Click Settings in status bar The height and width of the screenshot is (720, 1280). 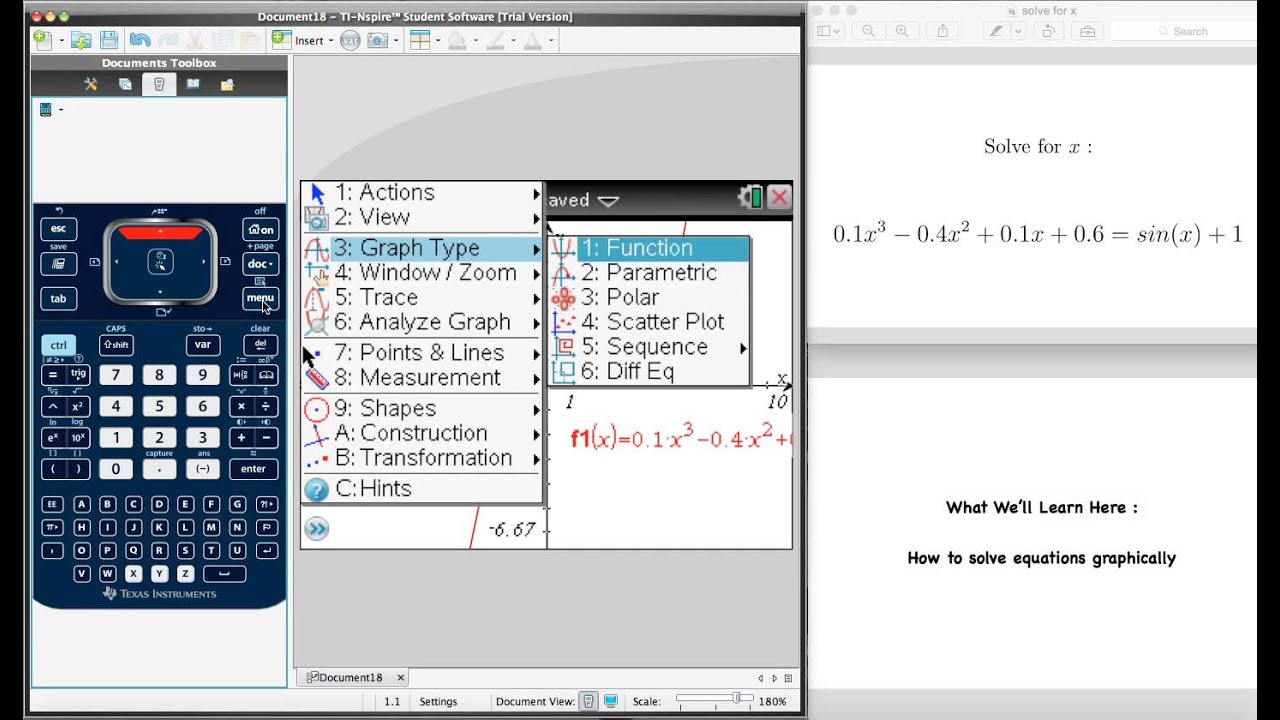click(x=438, y=701)
